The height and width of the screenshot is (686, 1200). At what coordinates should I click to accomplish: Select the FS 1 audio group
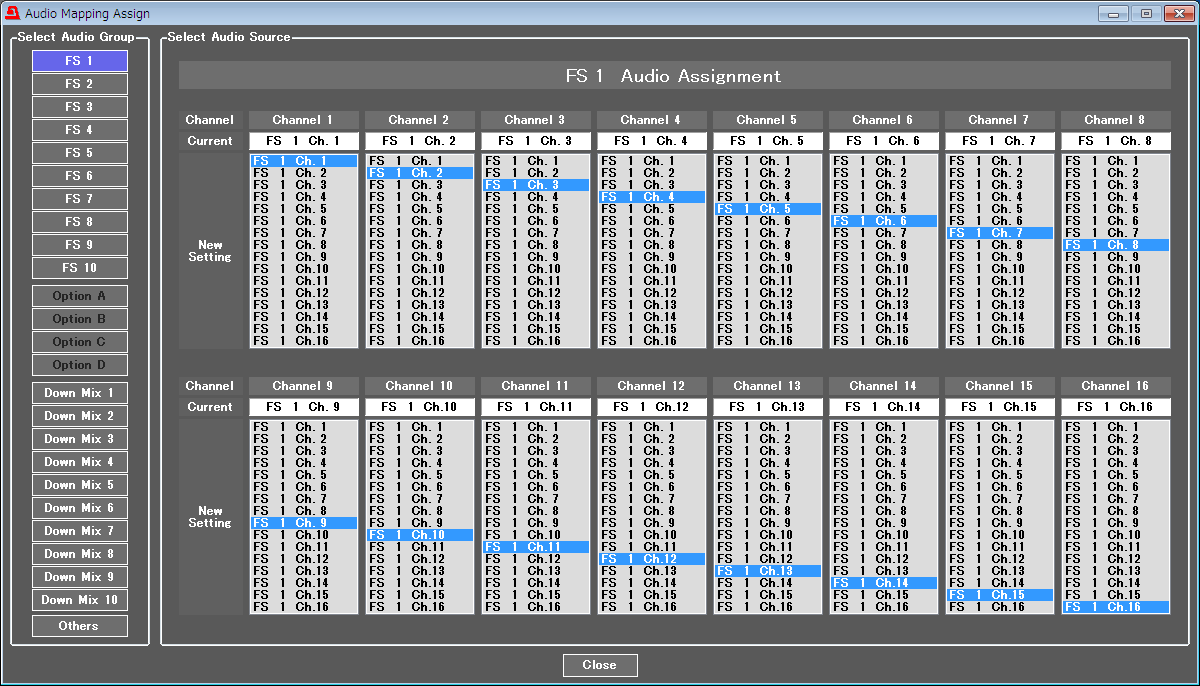tap(79, 61)
